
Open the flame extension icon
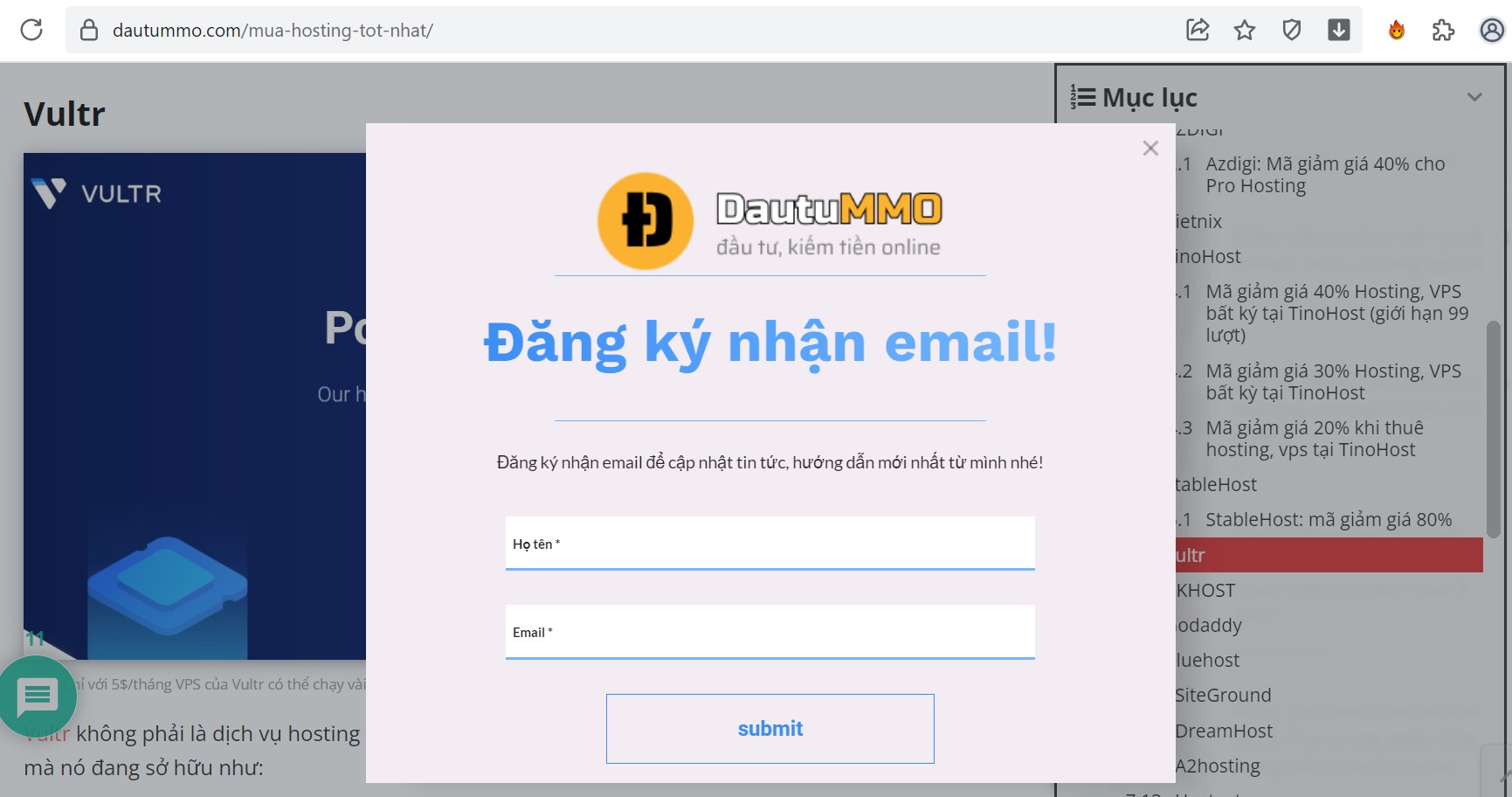[1397, 31]
